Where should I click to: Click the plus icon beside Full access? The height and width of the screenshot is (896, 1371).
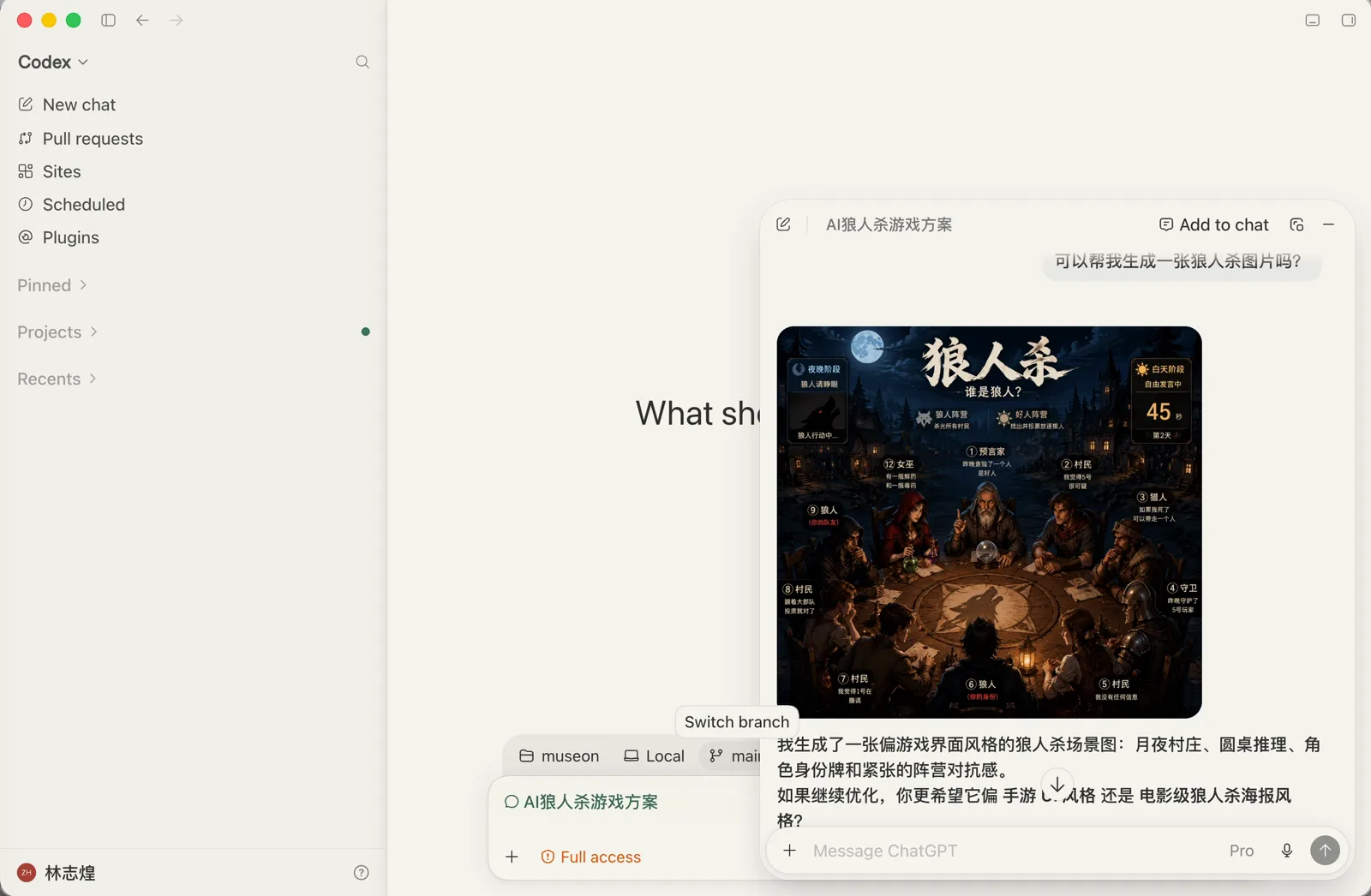click(x=512, y=857)
